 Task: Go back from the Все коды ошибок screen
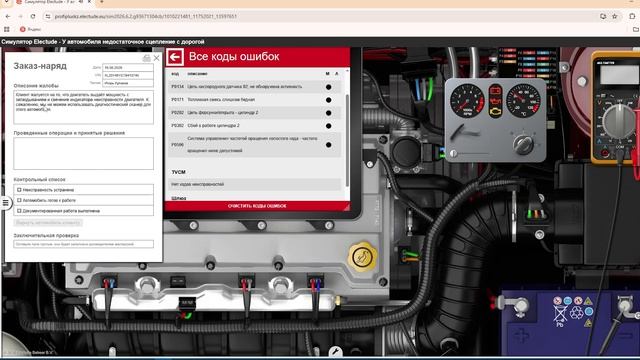pos(176,57)
